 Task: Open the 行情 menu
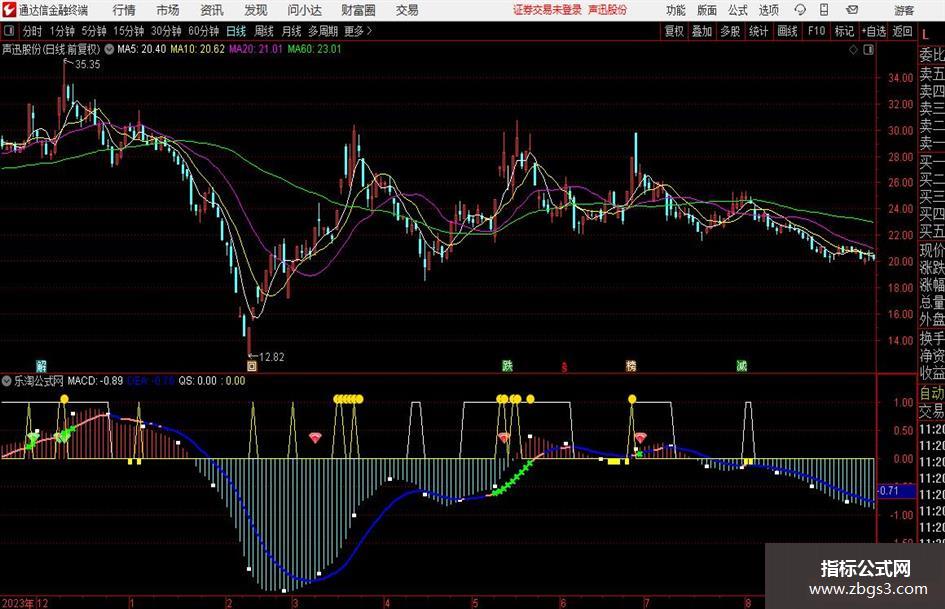click(124, 10)
